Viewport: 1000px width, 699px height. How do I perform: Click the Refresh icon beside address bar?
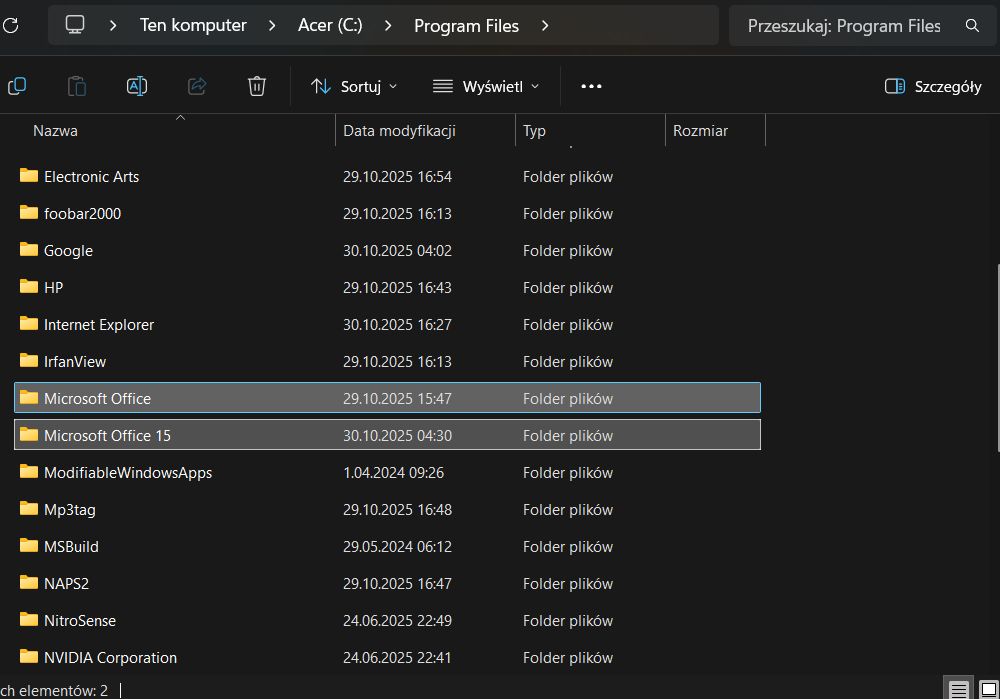tap(11, 26)
